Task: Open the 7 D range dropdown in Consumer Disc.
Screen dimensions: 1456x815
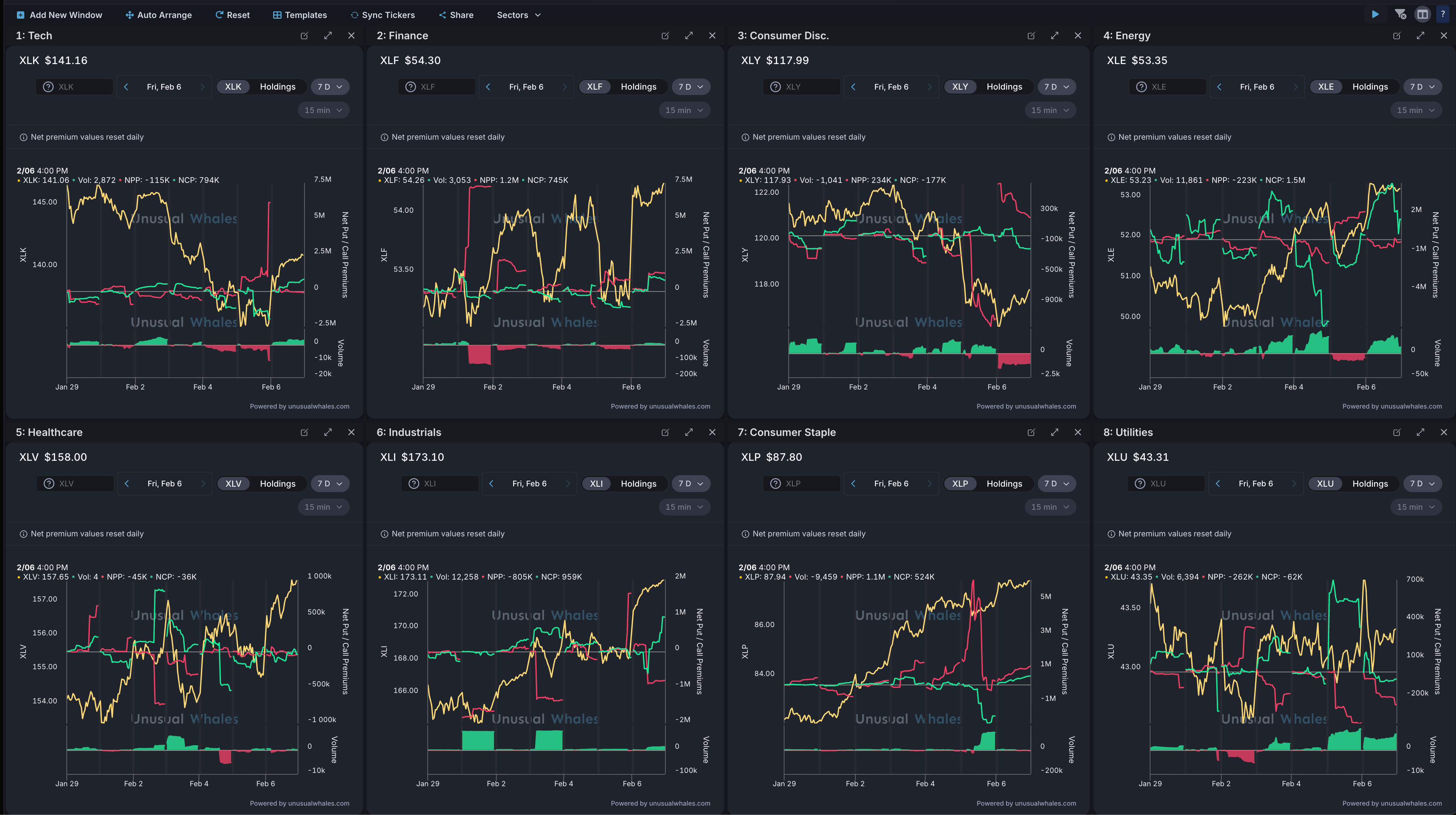Action: (1056, 86)
